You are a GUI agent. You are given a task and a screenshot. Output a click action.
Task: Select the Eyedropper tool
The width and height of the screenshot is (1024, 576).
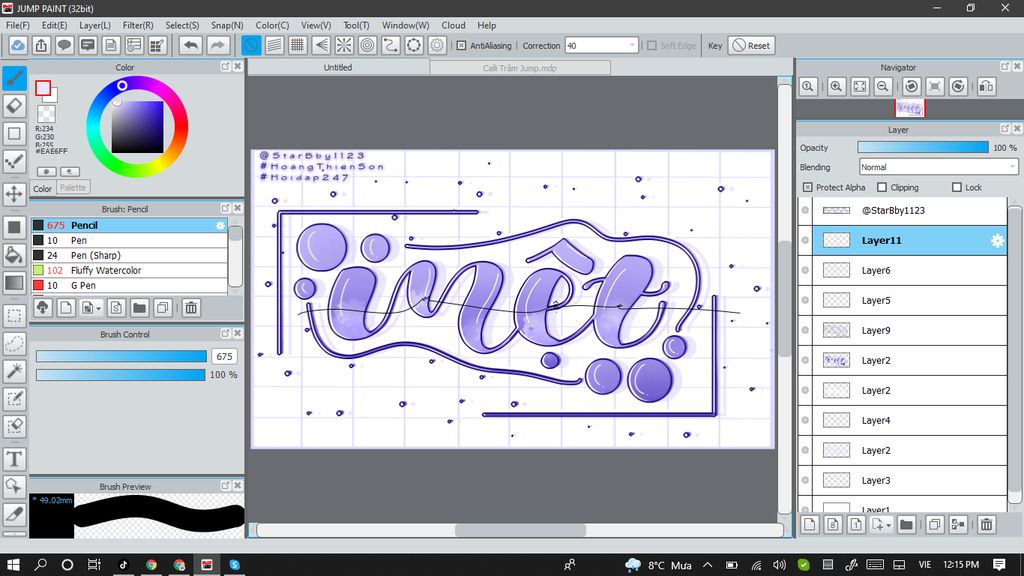click(14, 514)
